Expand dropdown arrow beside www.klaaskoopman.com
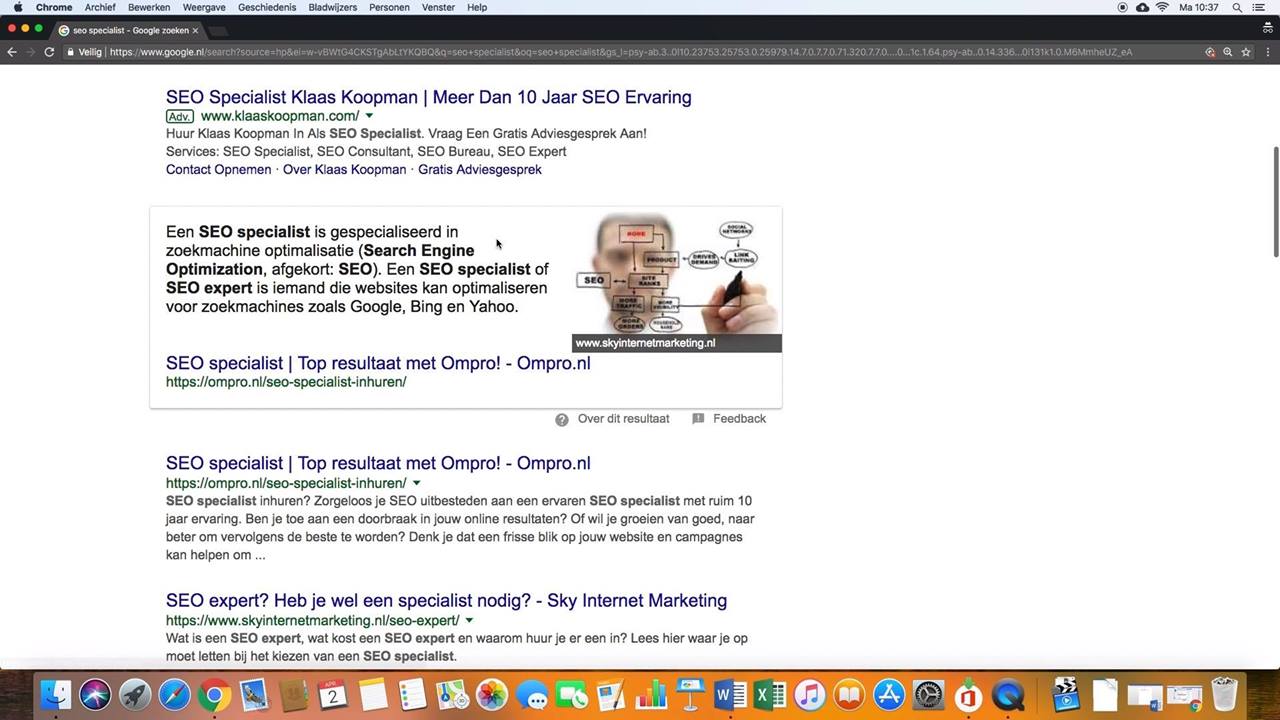 click(x=369, y=116)
